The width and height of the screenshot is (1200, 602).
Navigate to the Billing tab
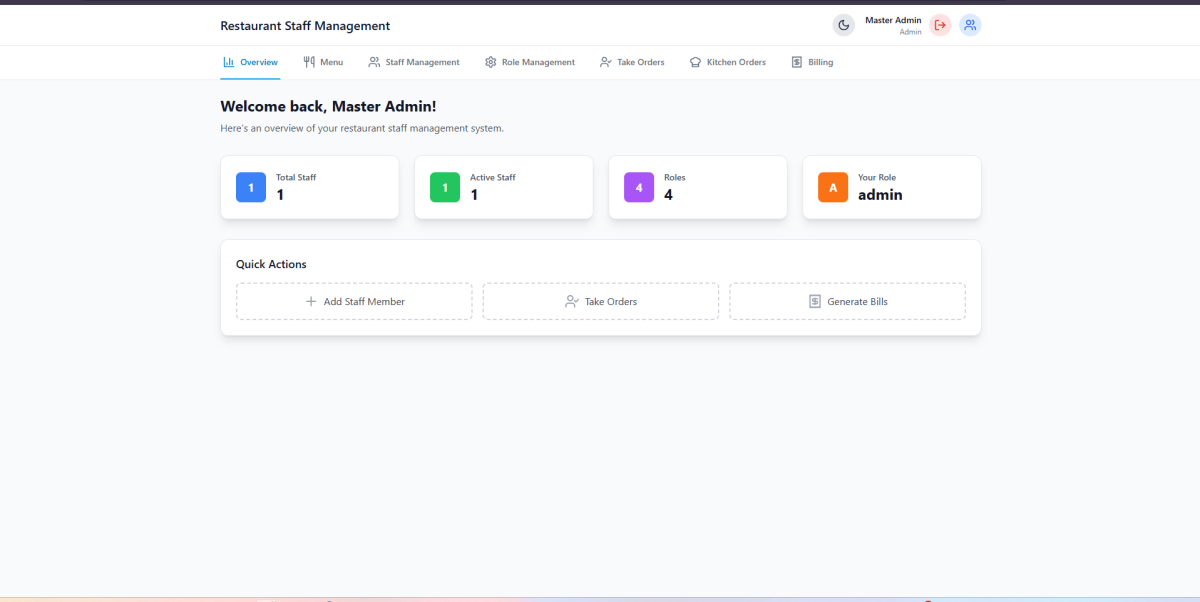coord(812,62)
